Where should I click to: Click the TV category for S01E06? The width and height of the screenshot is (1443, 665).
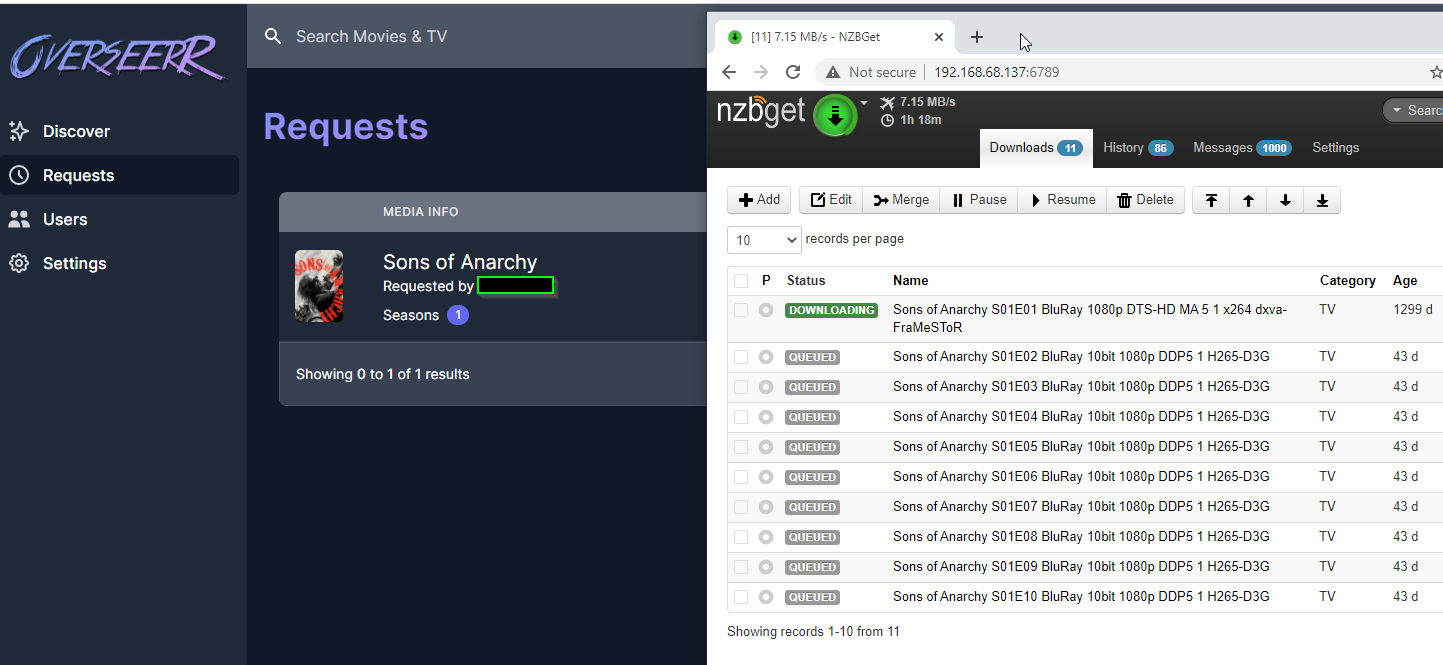[1327, 477]
